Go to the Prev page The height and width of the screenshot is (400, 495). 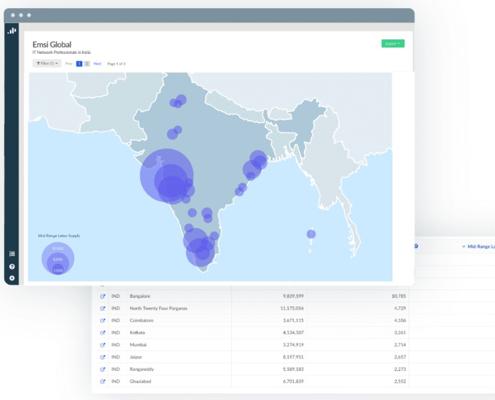pos(69,63)
